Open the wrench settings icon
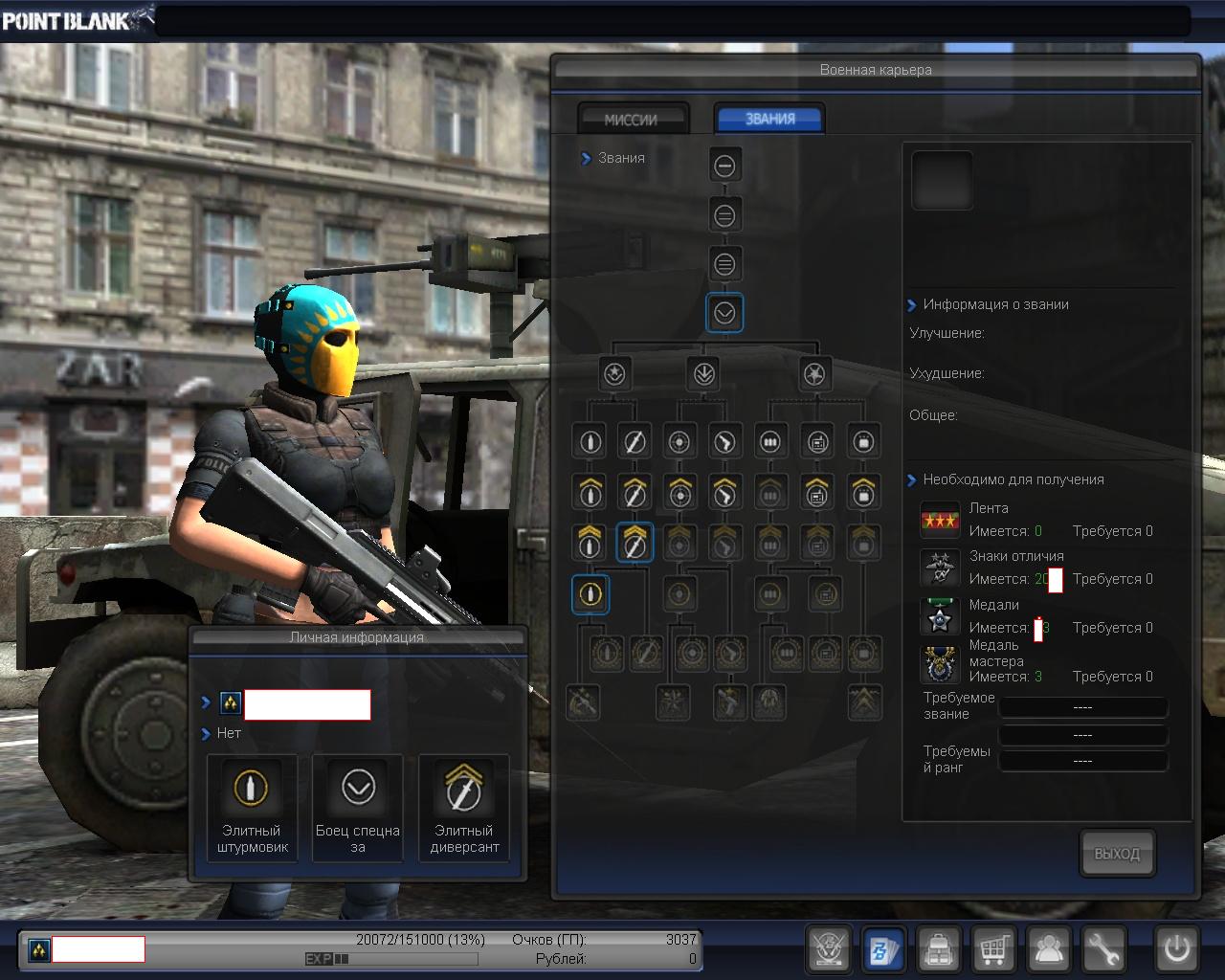This screenshot has height=980, width=1225. tap(1103, 949)
